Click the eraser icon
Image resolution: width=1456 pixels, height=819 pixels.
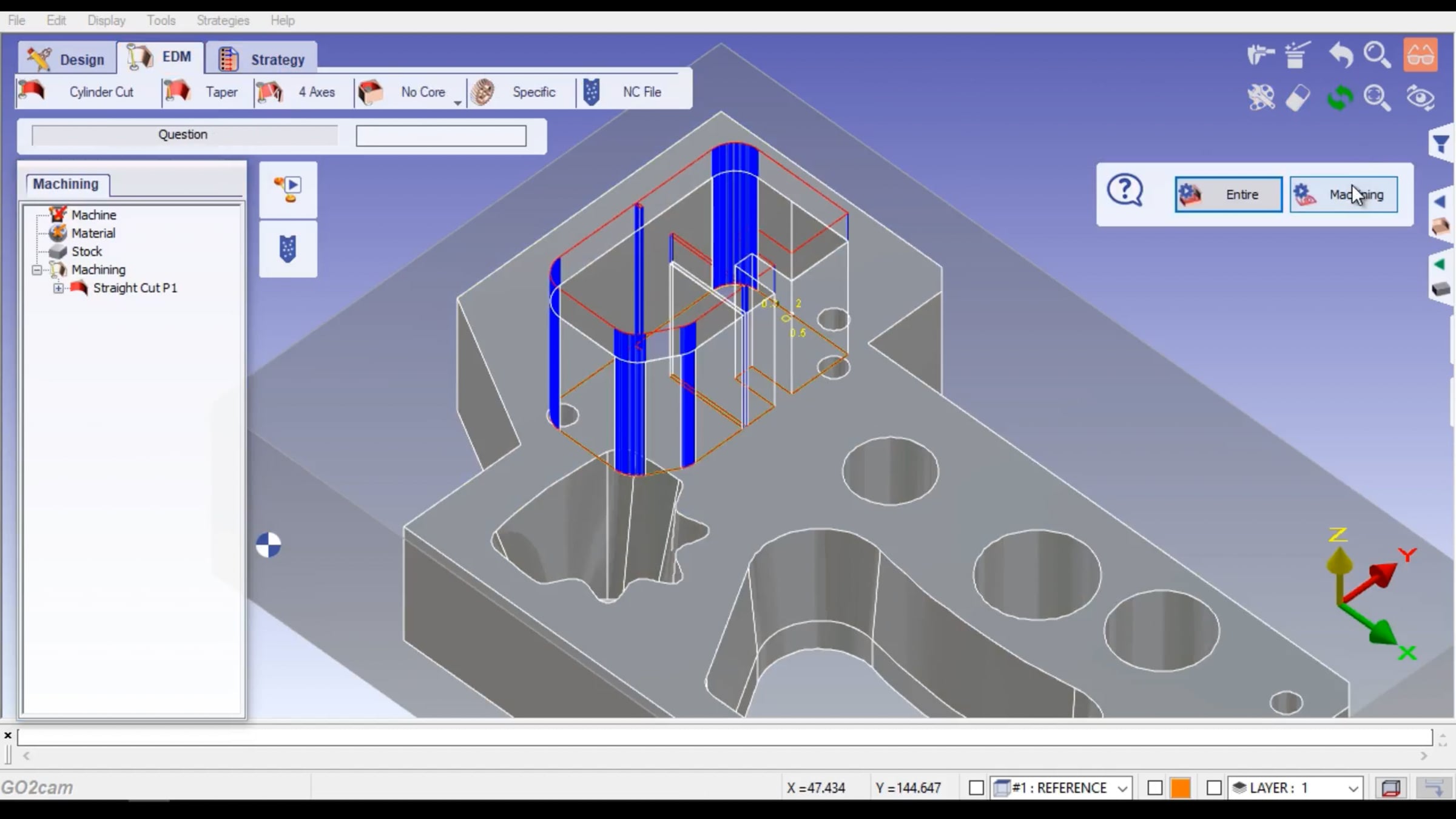1298,98
